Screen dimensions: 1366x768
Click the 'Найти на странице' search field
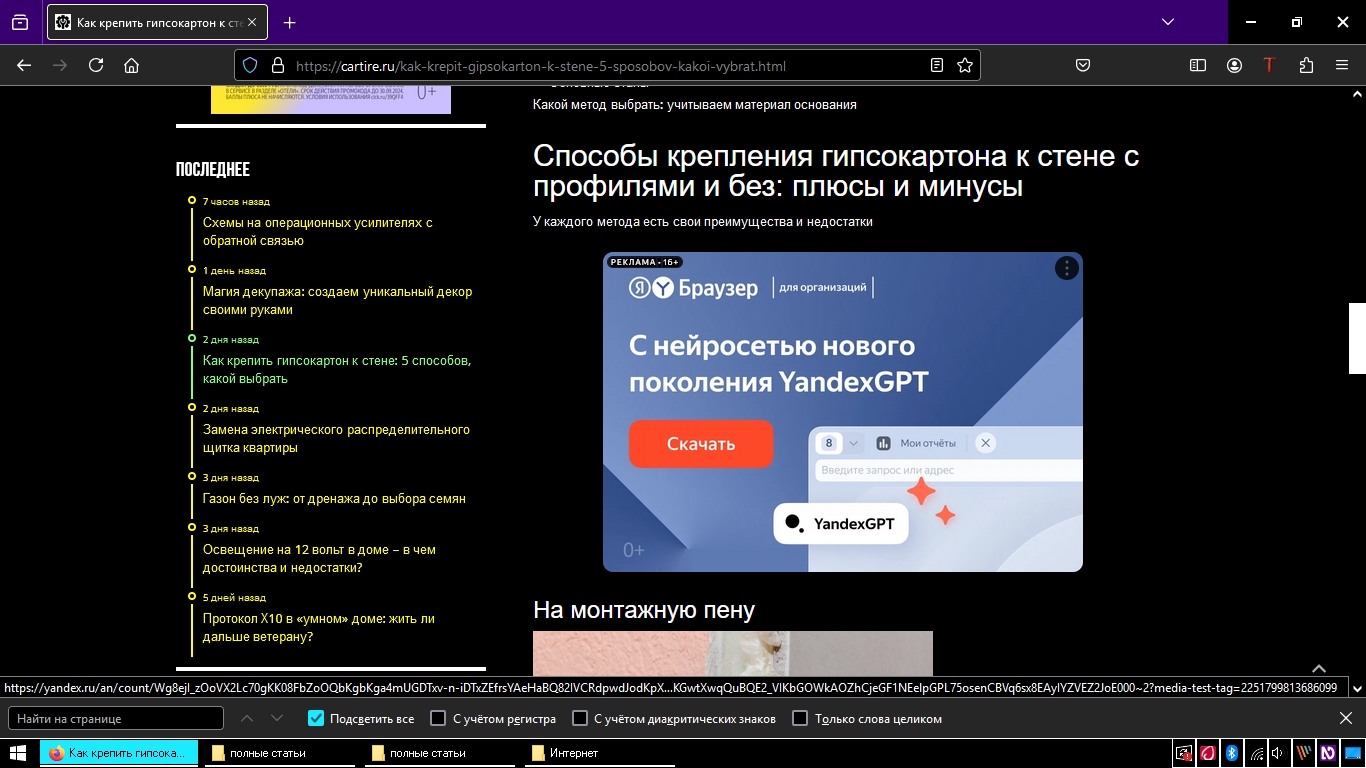116,718
